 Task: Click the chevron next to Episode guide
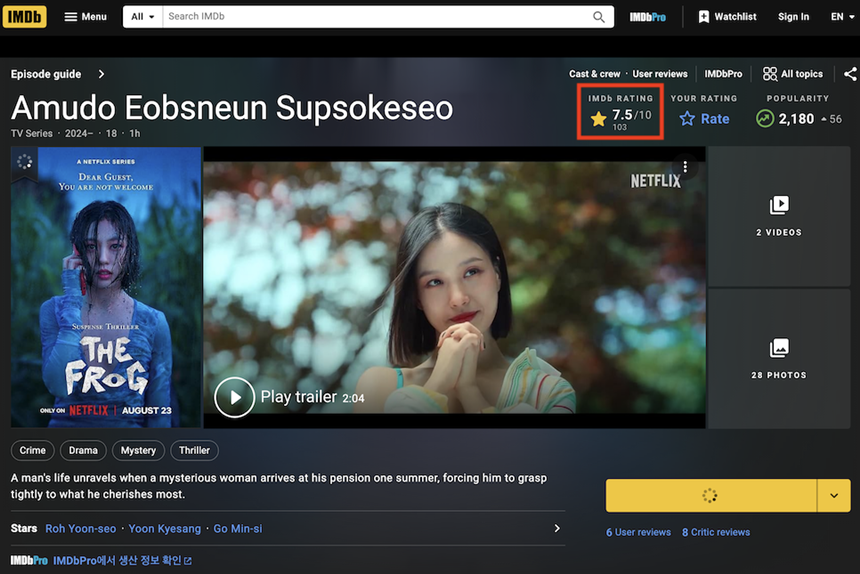pos(101,74)
